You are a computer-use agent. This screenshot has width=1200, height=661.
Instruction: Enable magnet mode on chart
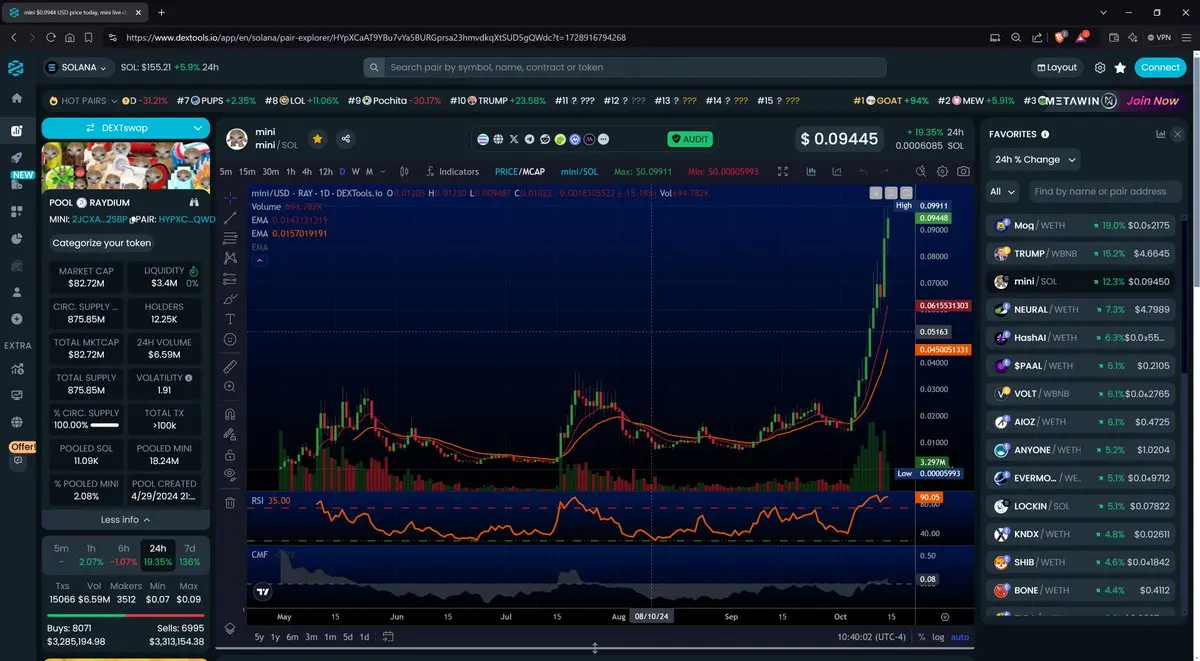pyautogui.click(x=230, y=414)
